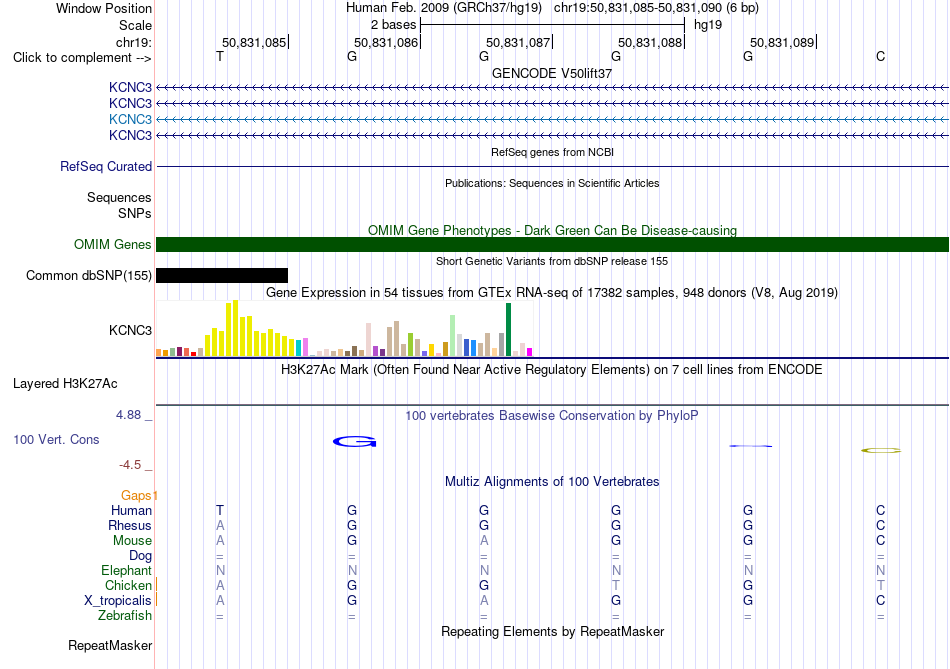The width and height of the screenshot is (950, 669).
Task: Open the light-blue KCNC3 transcript label
Action: 130,119
